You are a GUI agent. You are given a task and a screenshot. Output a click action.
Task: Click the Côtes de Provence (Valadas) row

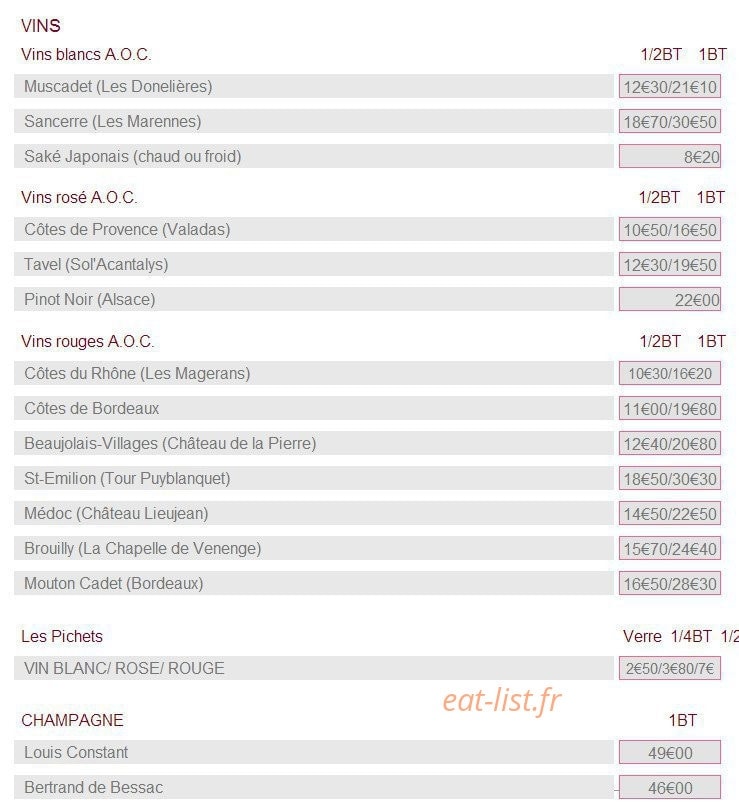[313, 229]
